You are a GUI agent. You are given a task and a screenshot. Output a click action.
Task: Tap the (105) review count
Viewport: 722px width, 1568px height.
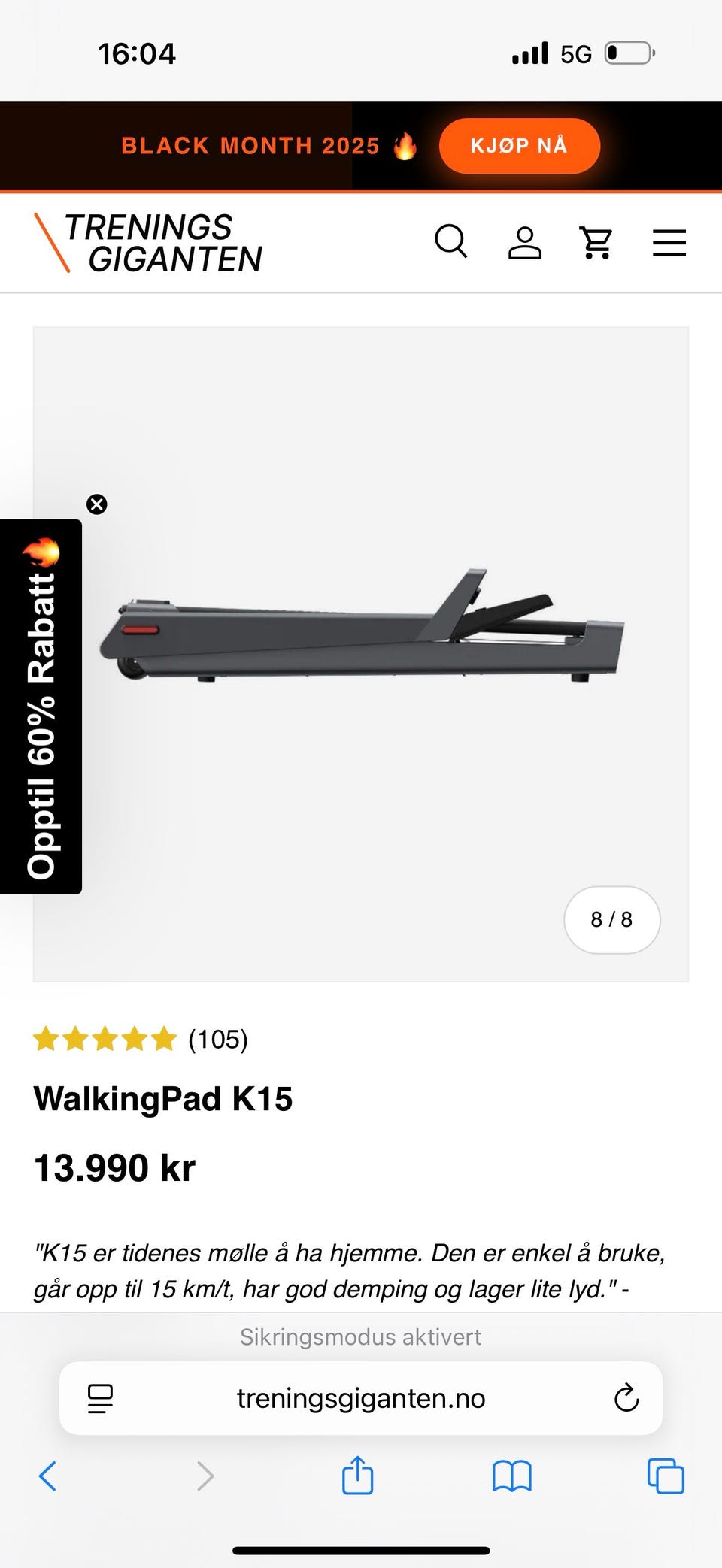click(x=218, y=1039)
